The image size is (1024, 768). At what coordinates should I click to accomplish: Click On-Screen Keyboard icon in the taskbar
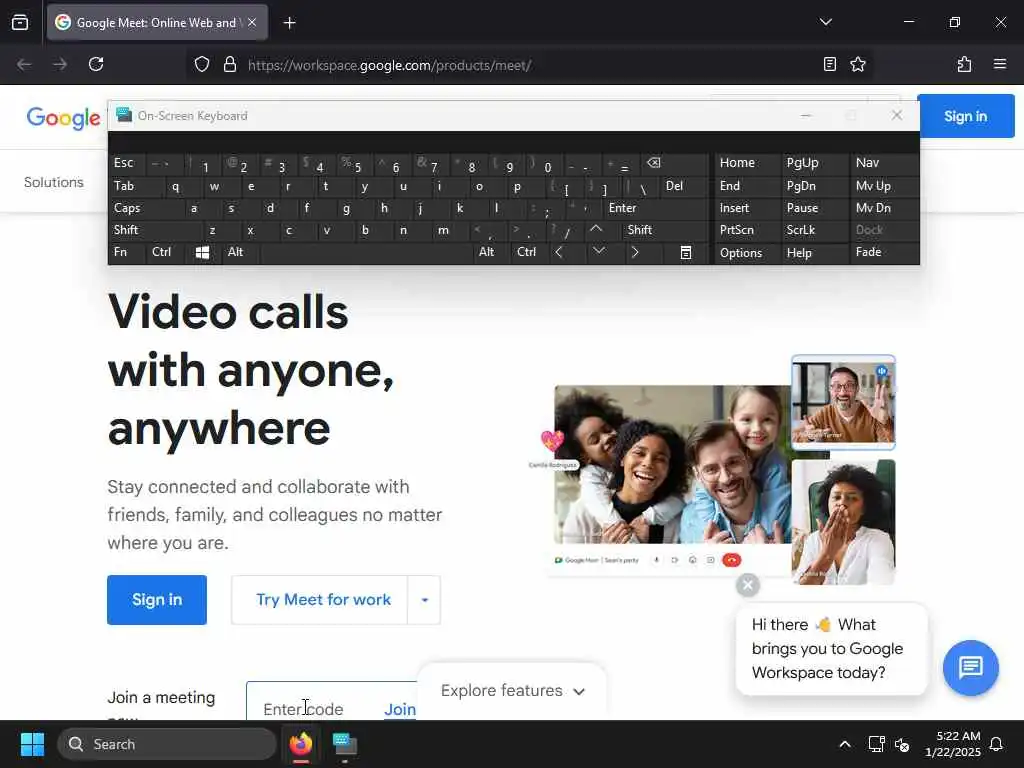pos(345,744)
